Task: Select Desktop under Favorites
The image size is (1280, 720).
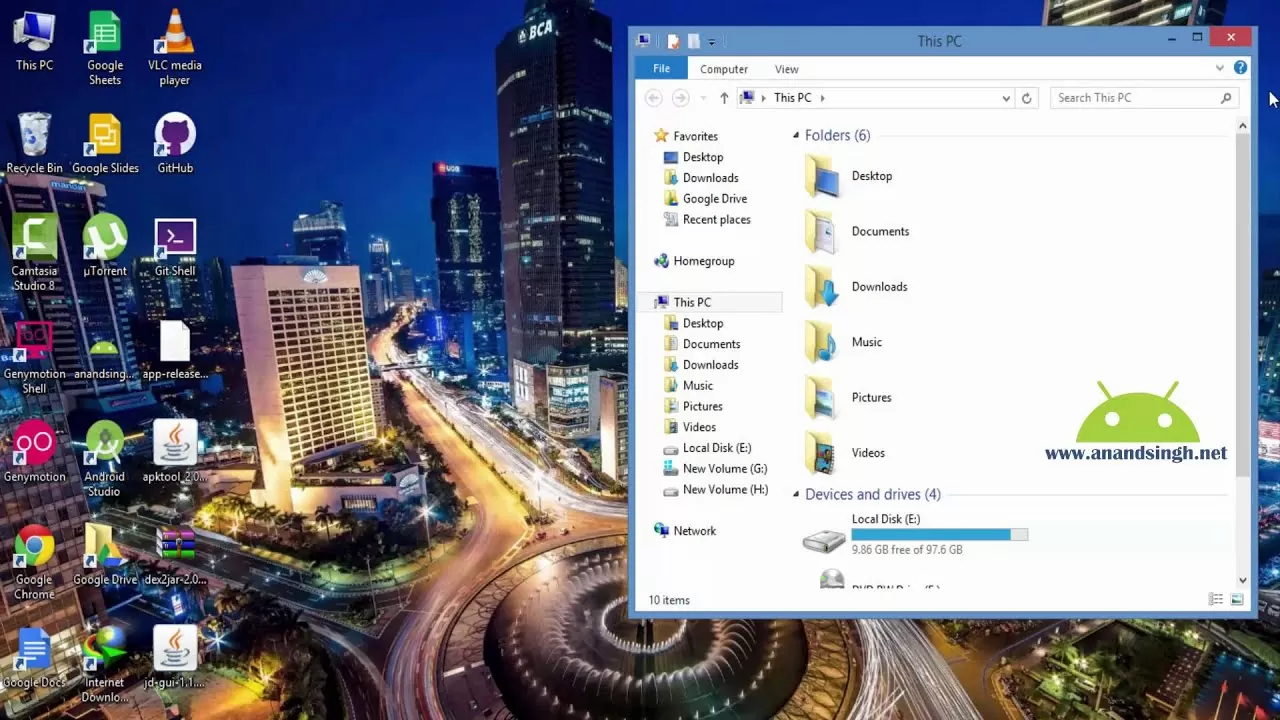Action: pyautogui.click(x=692, y=157)
